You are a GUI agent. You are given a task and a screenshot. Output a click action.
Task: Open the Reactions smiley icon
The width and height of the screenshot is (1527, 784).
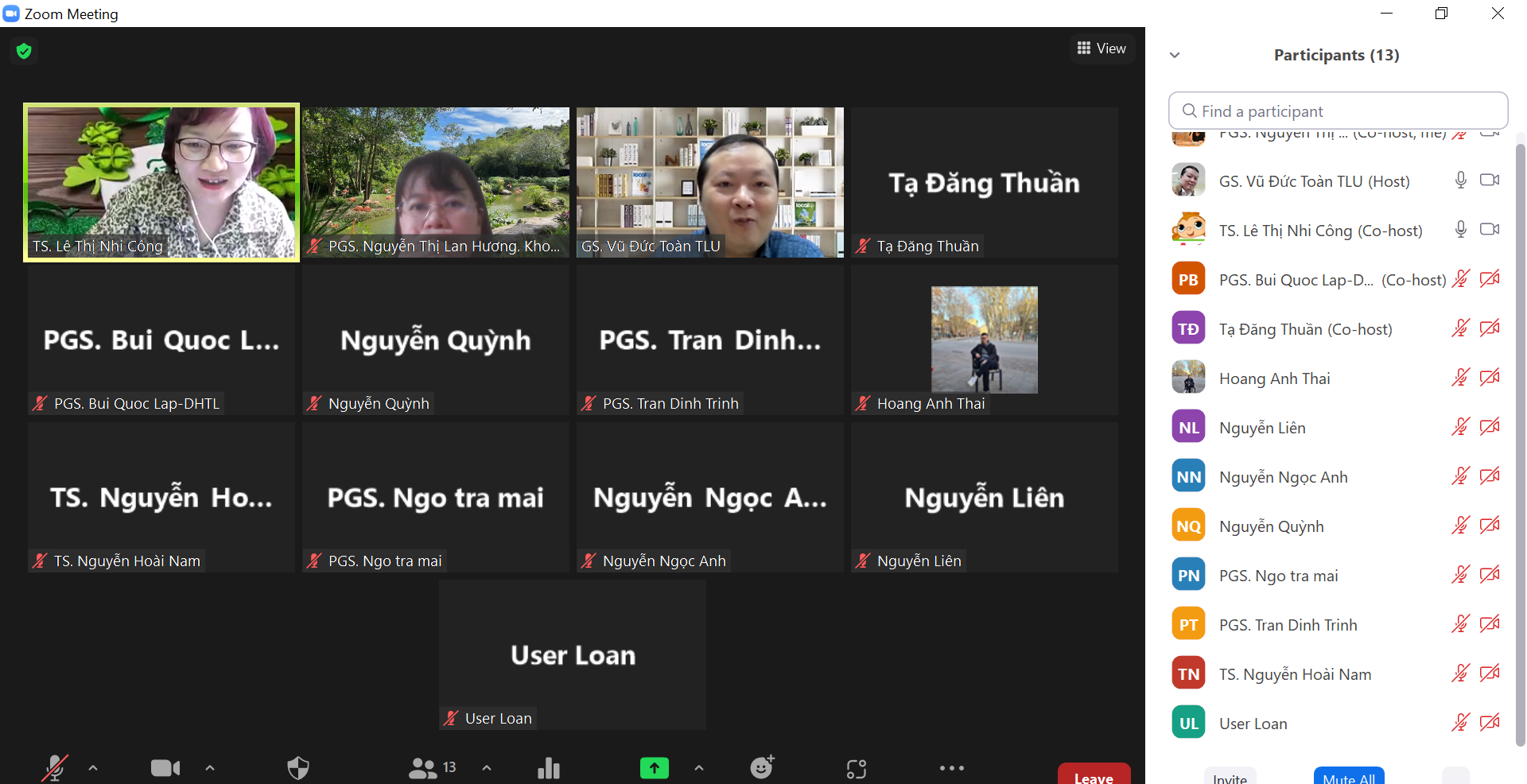(x=762, y=768)
